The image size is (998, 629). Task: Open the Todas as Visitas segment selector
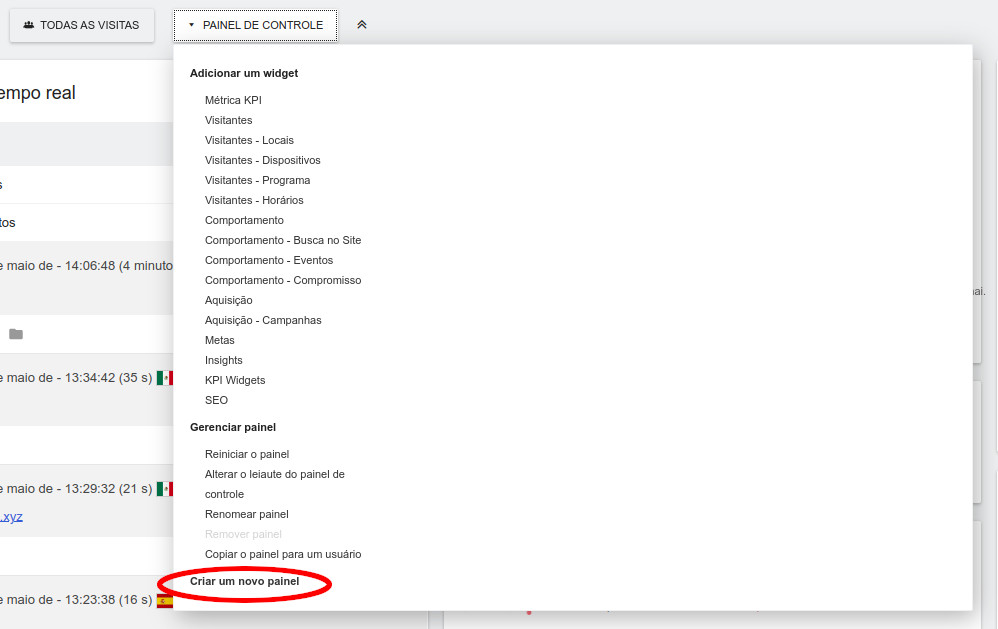point(82,25)
